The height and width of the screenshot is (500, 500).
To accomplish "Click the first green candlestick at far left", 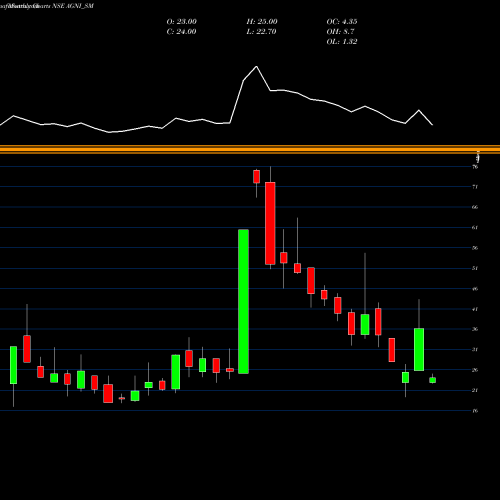I will tap(13, 365).
